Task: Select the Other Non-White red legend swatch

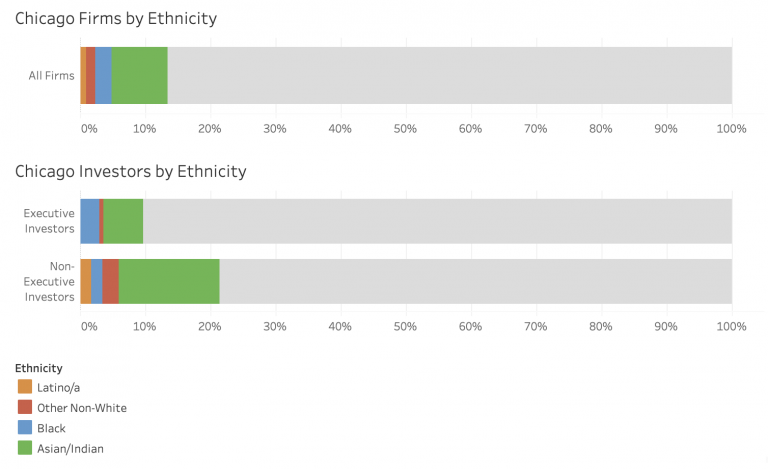Action: tap(24, 407)
